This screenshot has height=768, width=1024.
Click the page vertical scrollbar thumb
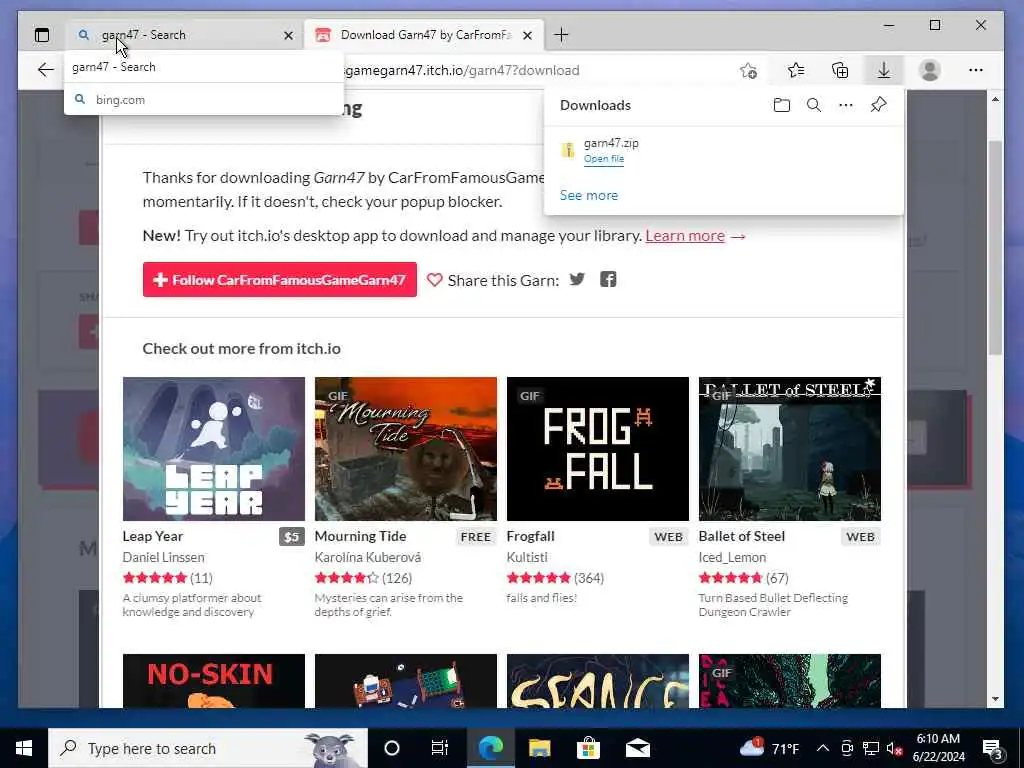[995, 248]
